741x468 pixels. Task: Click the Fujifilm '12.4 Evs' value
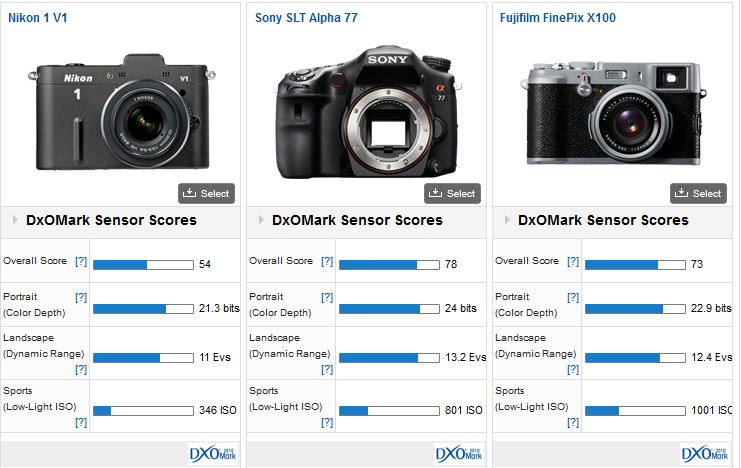(711, 357)
